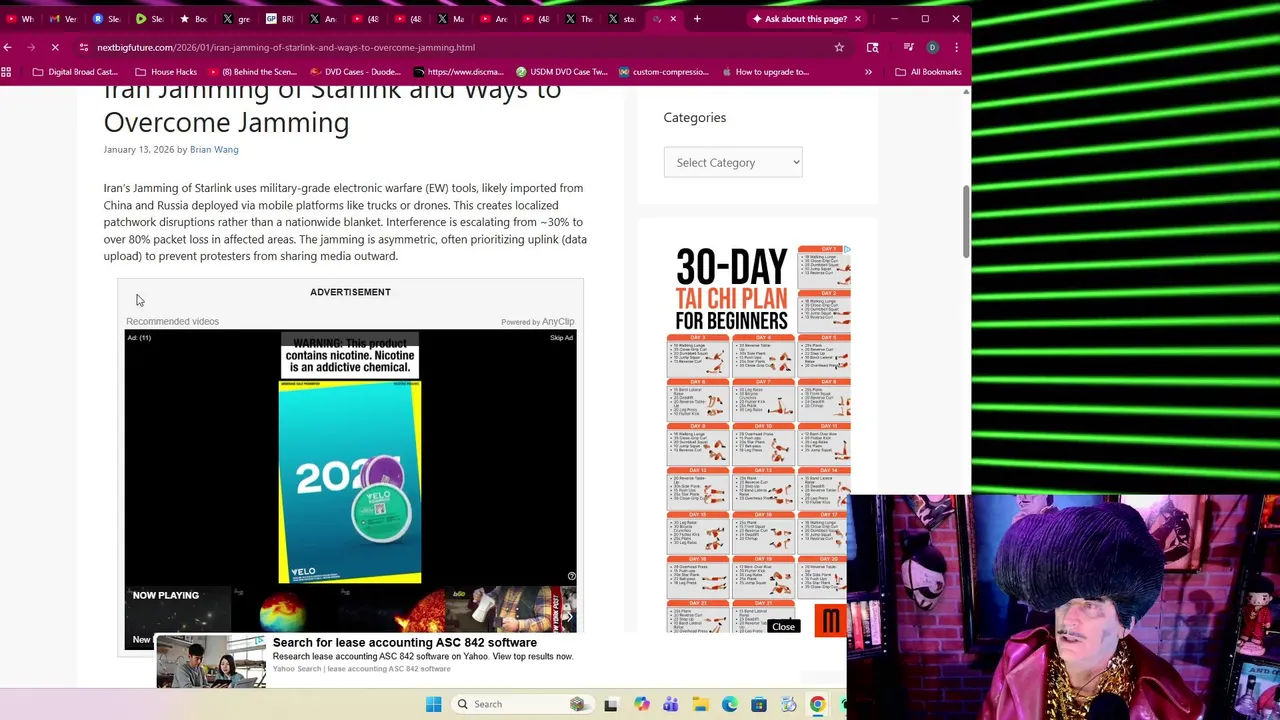Open the media control icon in the toolbar
This screenshot has height=720, width=1280.
(x=908, y=47)
